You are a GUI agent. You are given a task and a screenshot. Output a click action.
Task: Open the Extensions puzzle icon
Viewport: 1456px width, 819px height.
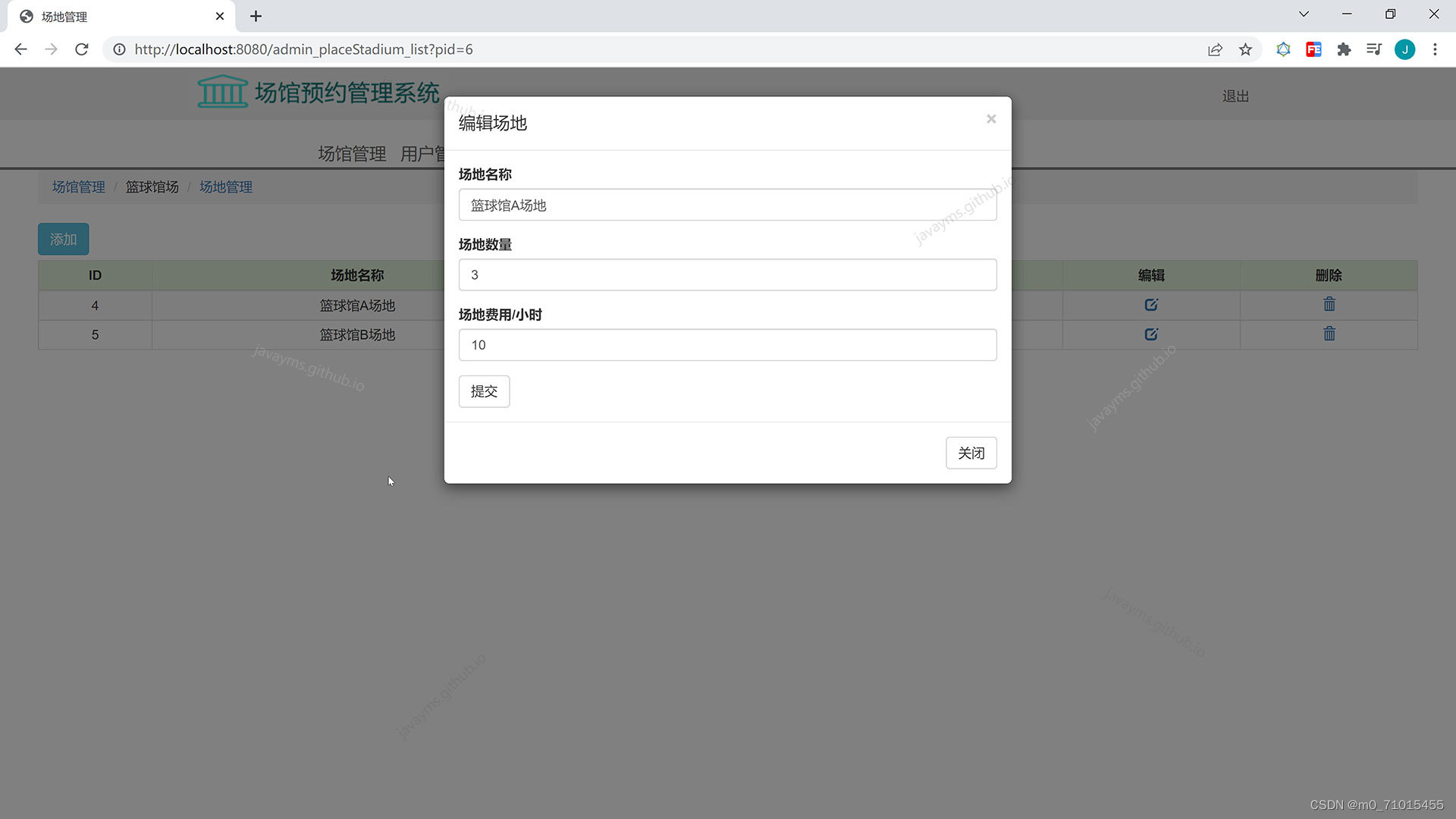1344,49
